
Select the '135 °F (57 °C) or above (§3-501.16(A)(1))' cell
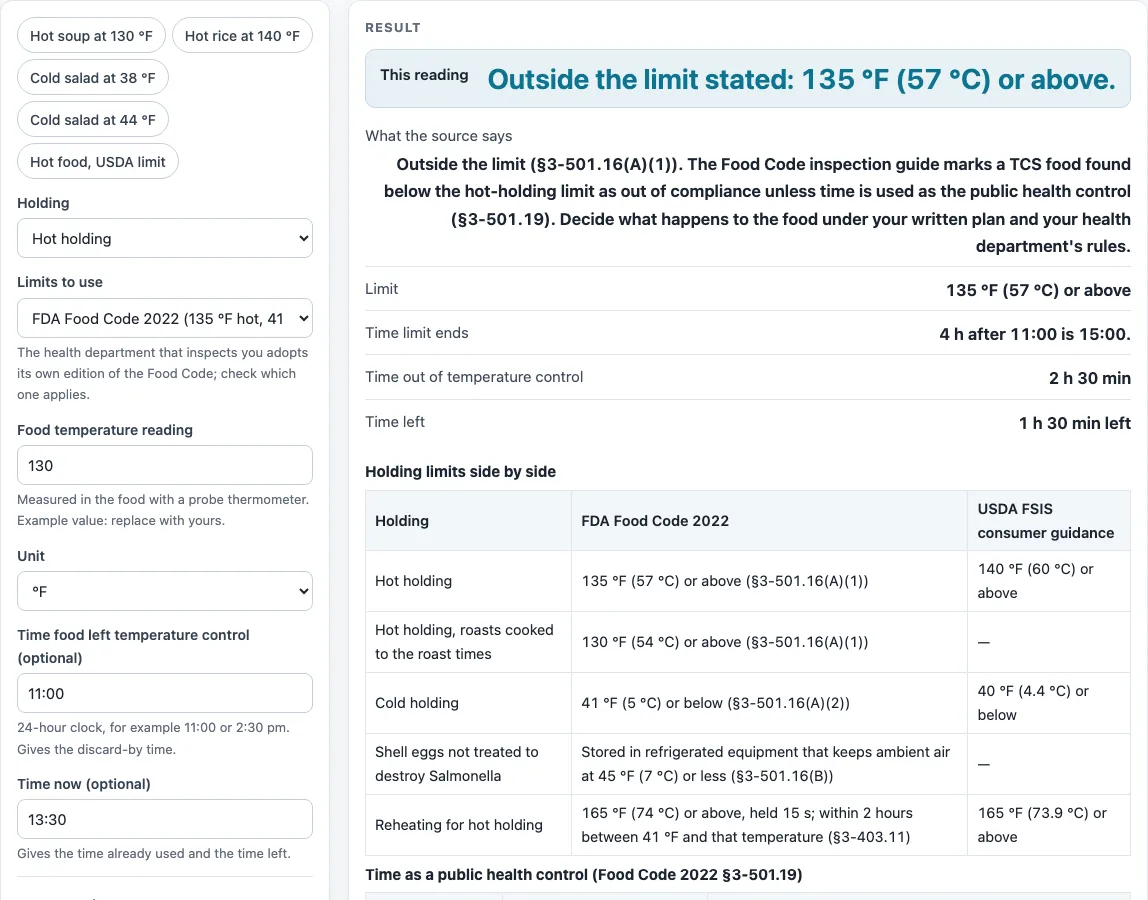click(x=769, y=581)
